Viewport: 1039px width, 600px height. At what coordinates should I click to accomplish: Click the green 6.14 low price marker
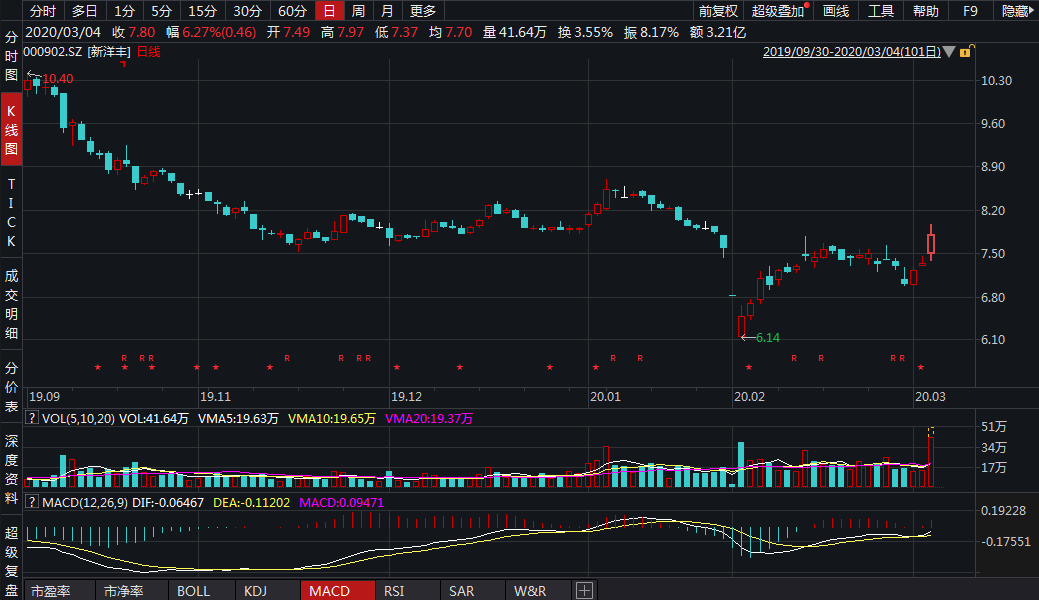pyautogui.click(x=767, y=337)
